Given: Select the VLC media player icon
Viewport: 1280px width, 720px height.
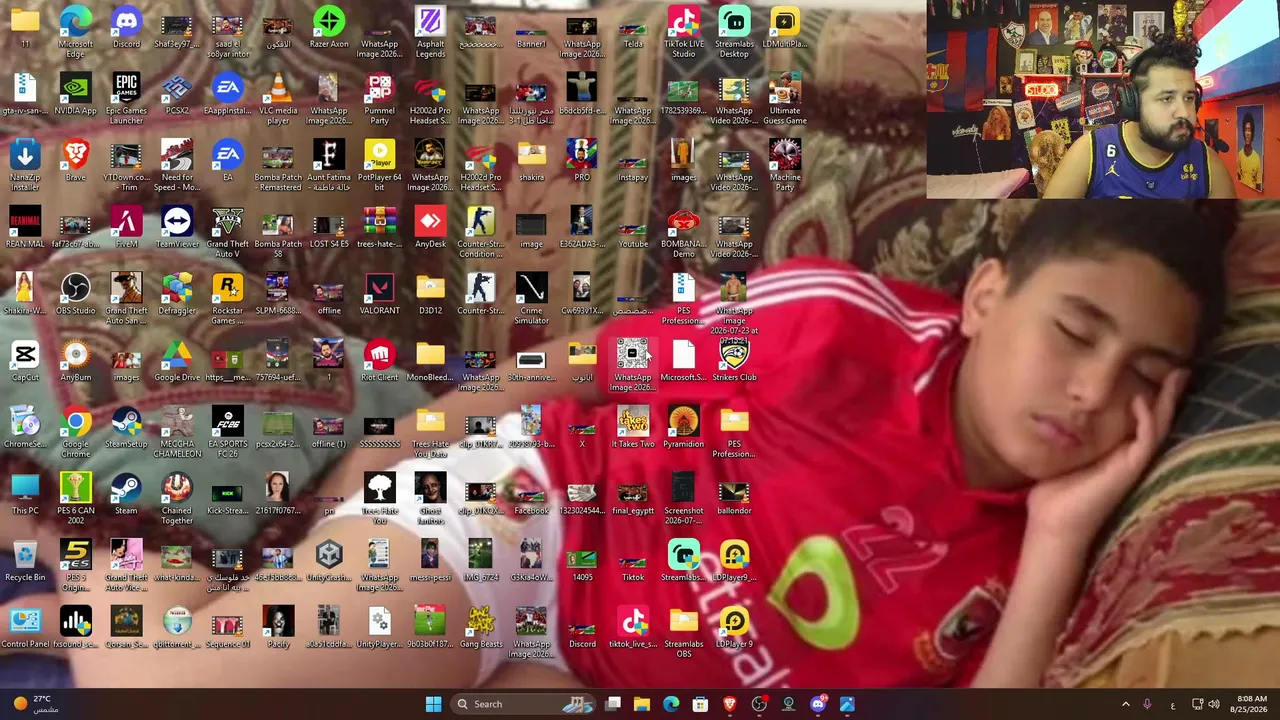Looking at the screenshot, I should pos(278,98).
